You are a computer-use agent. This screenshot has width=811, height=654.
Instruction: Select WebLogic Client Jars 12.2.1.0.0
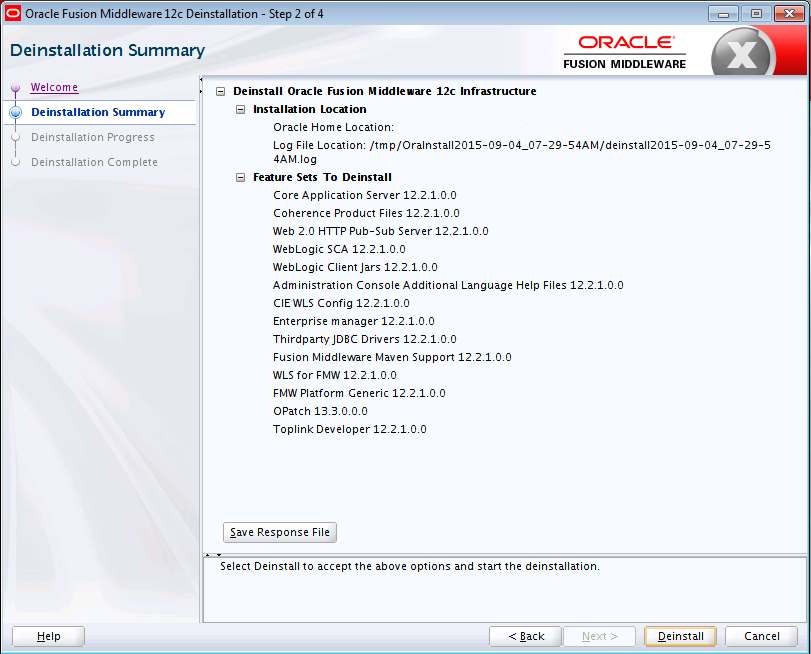[x=355, y=267]
